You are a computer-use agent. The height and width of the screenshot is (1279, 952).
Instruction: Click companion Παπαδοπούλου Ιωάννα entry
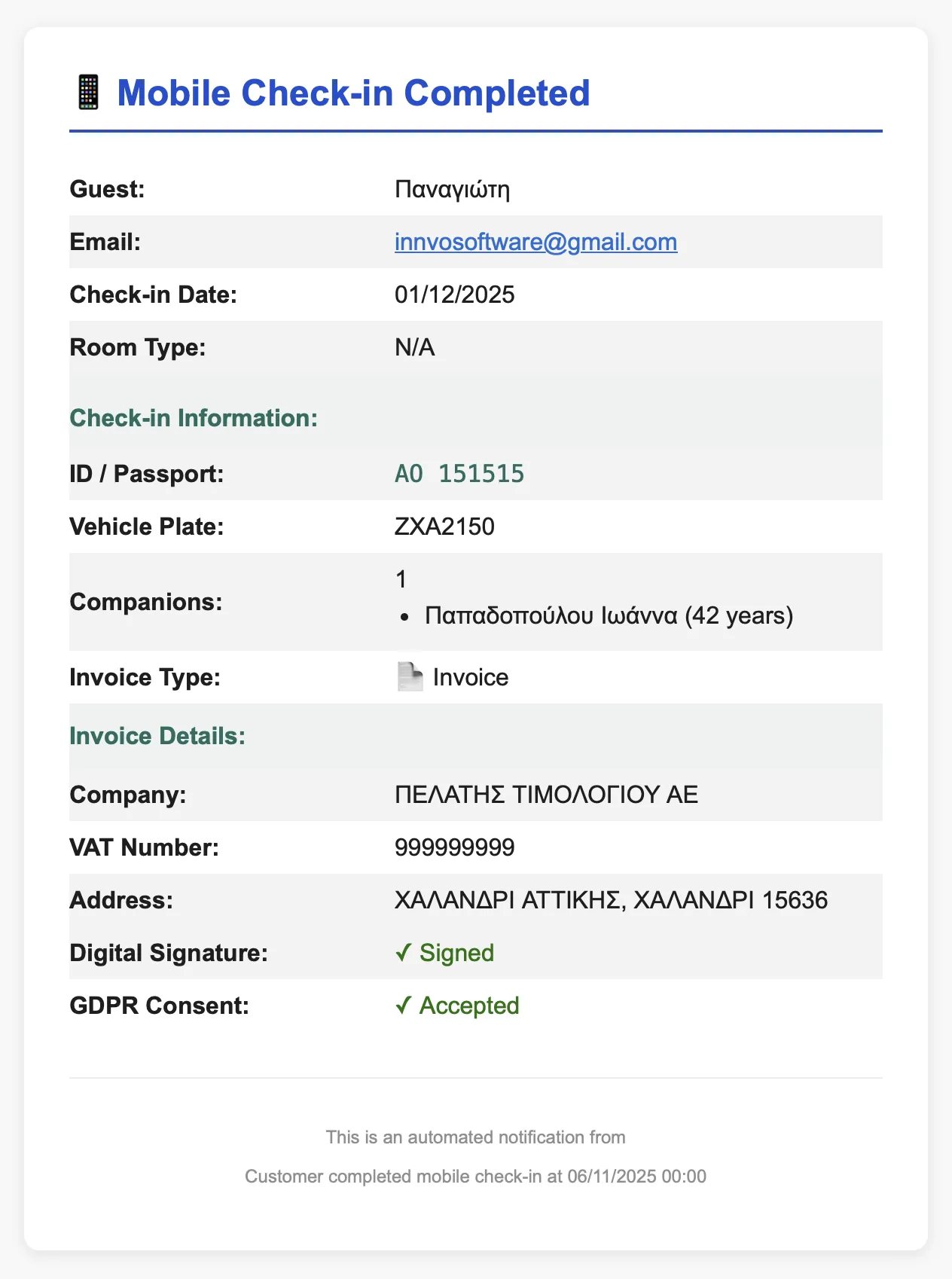point(609,615)
